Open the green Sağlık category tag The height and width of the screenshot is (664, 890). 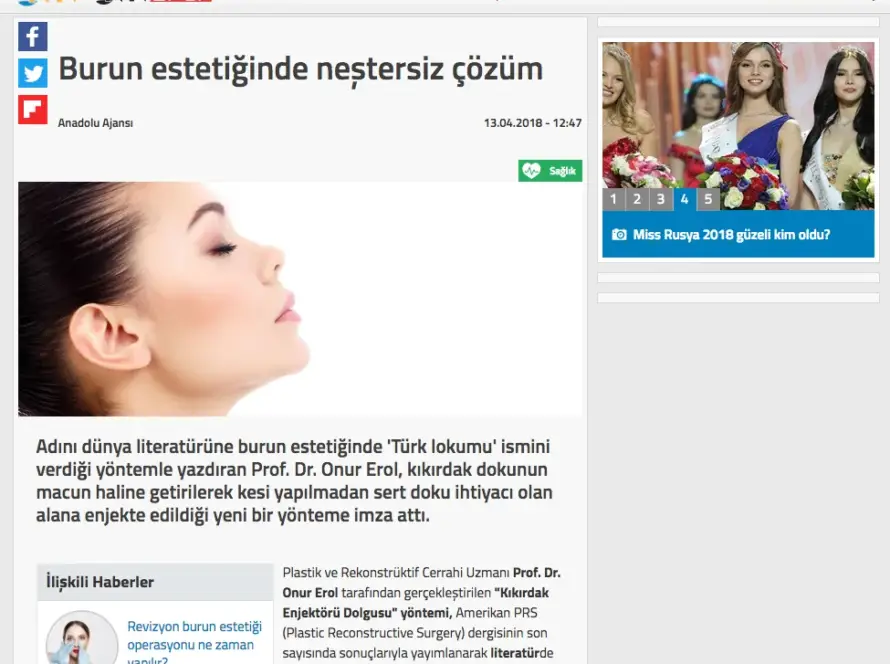[x=550, y=171]
